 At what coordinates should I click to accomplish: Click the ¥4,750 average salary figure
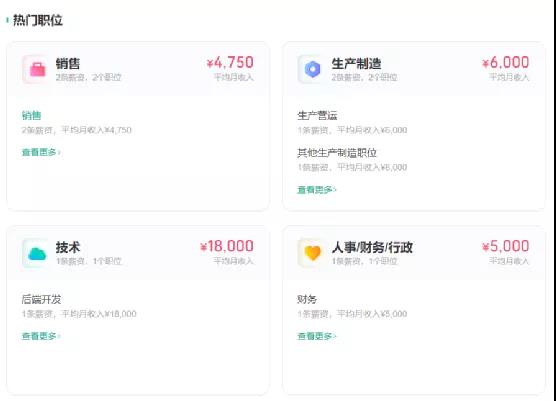[x=230, y=62]
